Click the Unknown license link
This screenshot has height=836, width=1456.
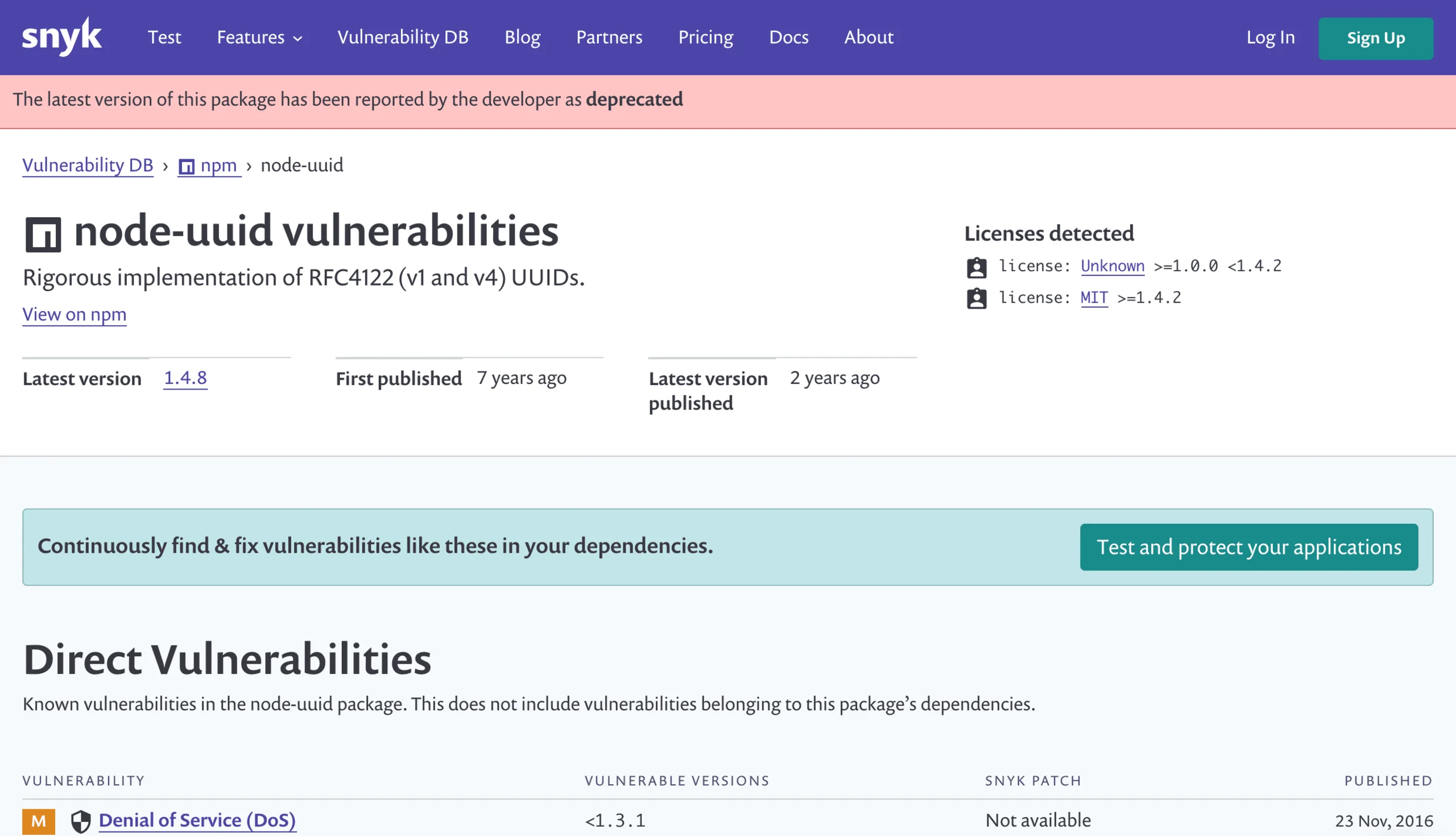pos(1112,266)
